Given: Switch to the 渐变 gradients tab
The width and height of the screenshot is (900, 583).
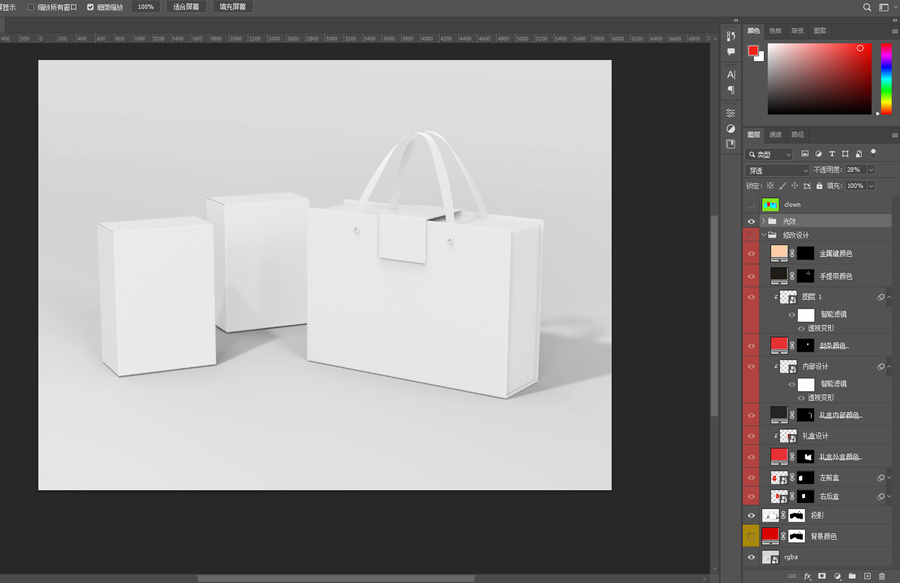Looking at the screenshot, I should tap(798, 30).
